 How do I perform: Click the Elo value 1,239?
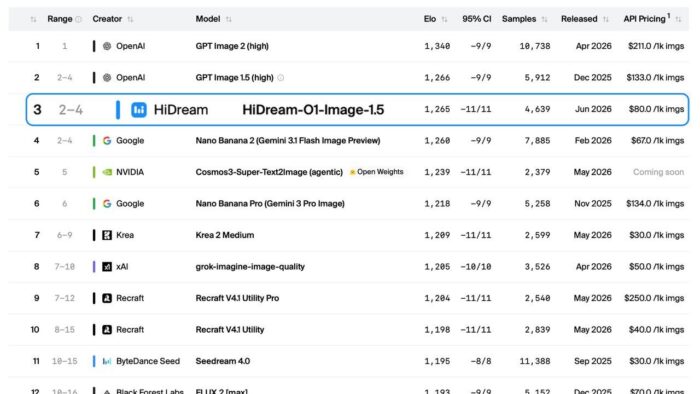click(437, 172)
